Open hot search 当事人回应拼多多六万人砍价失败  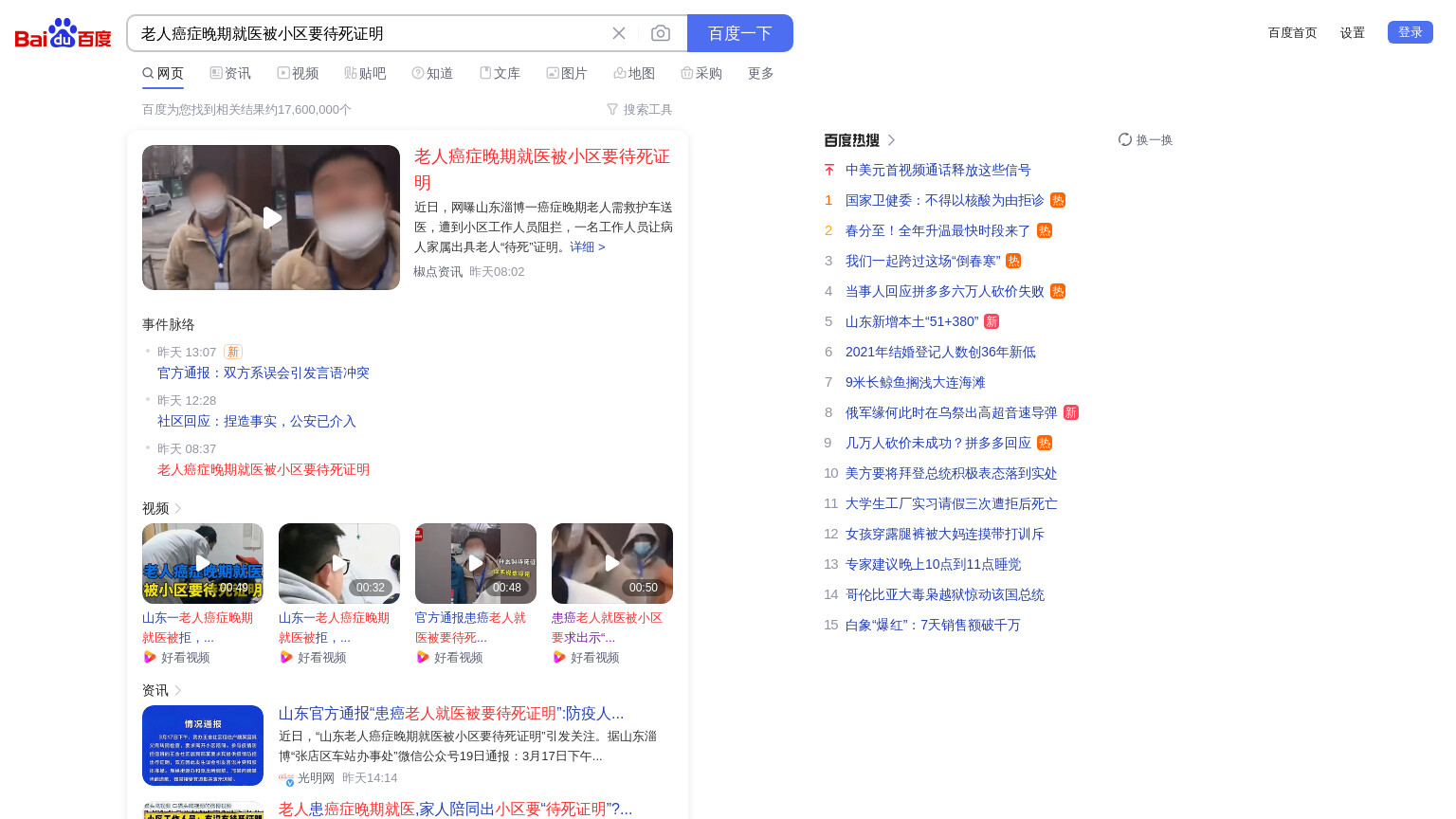coord(945,291)
